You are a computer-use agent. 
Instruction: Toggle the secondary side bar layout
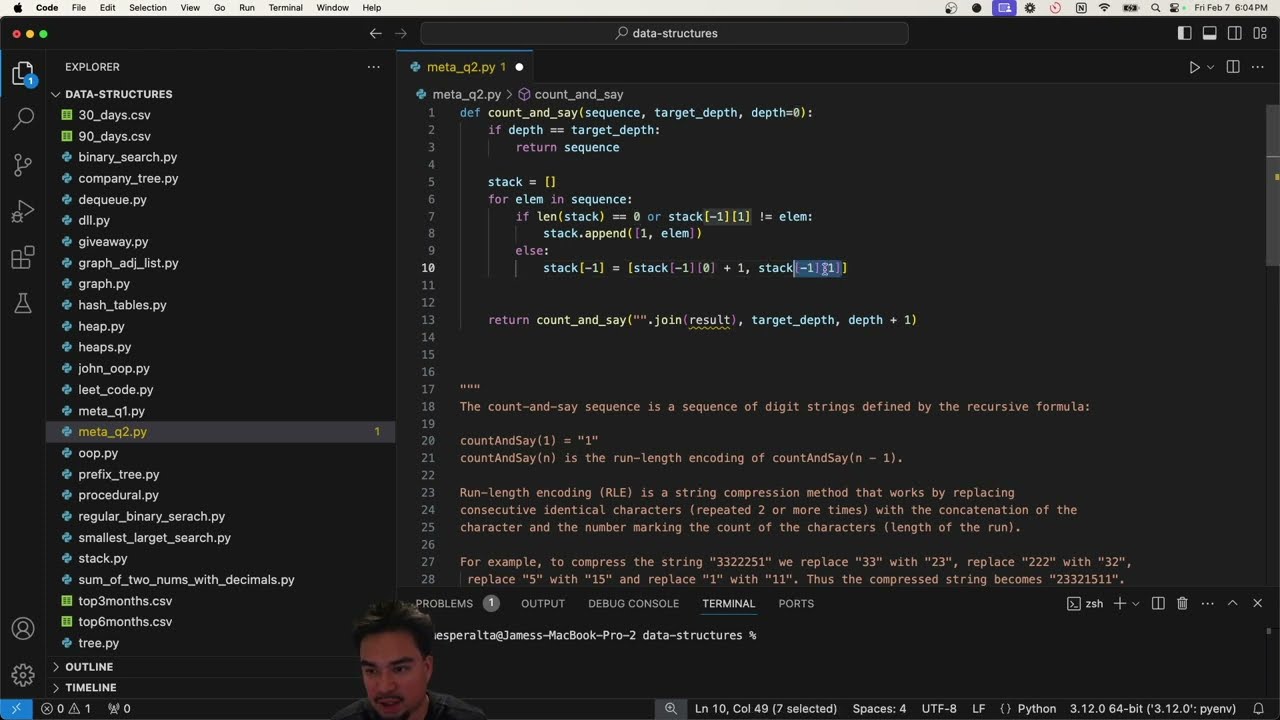click(x=1233, y=33)
